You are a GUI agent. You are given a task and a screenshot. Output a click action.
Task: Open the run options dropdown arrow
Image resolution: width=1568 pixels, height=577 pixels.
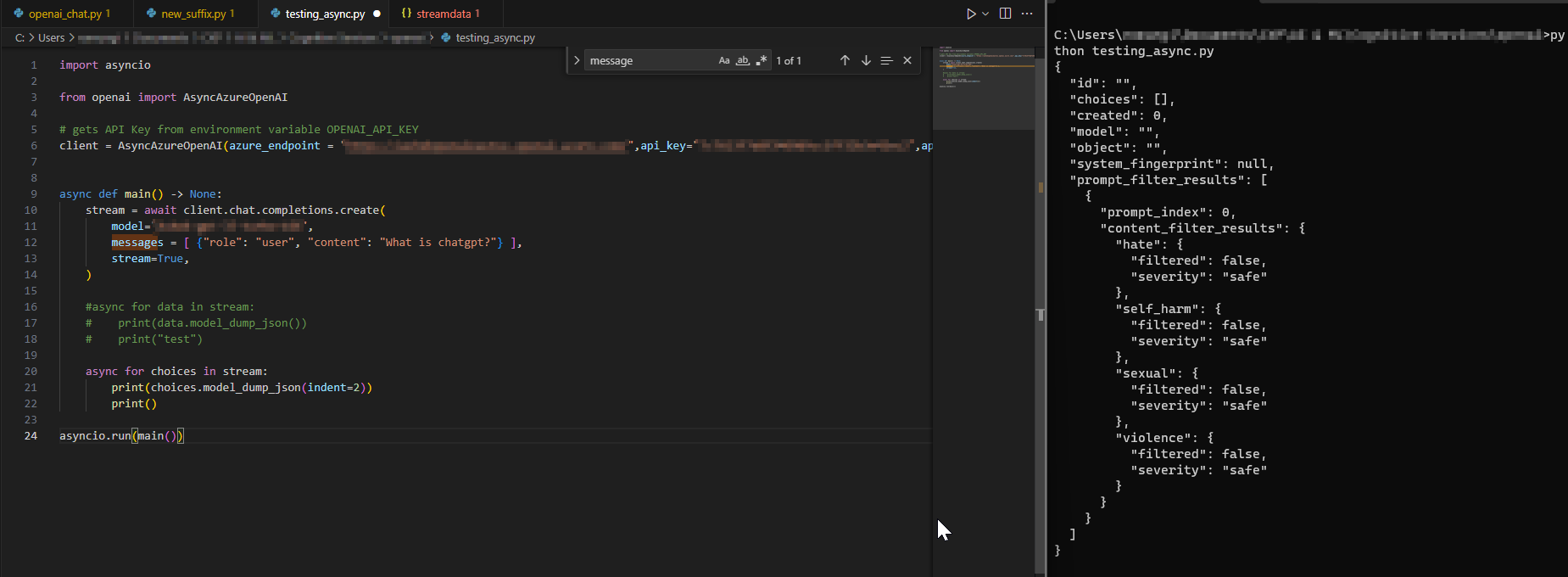pos(985,14)
